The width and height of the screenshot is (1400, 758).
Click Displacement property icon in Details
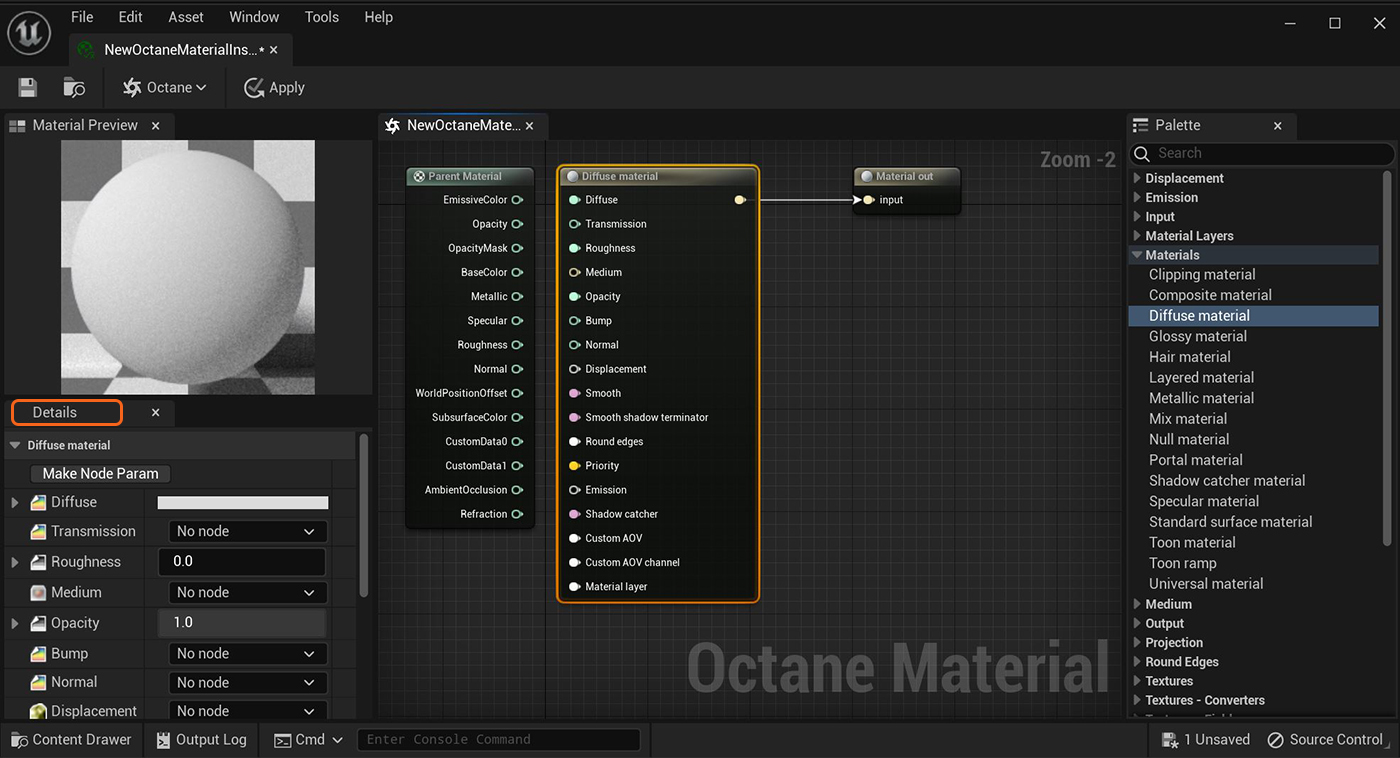[x=39, y=711]
